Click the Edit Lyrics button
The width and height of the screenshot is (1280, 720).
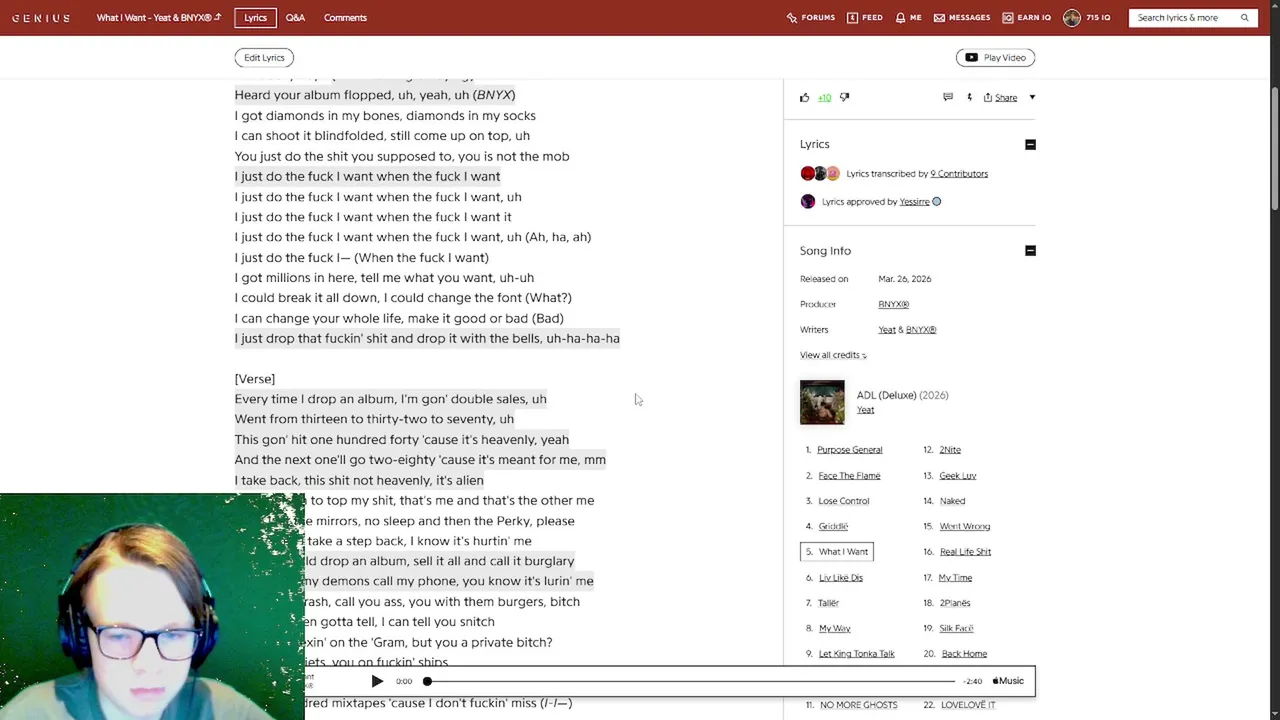tap(264, 58)
